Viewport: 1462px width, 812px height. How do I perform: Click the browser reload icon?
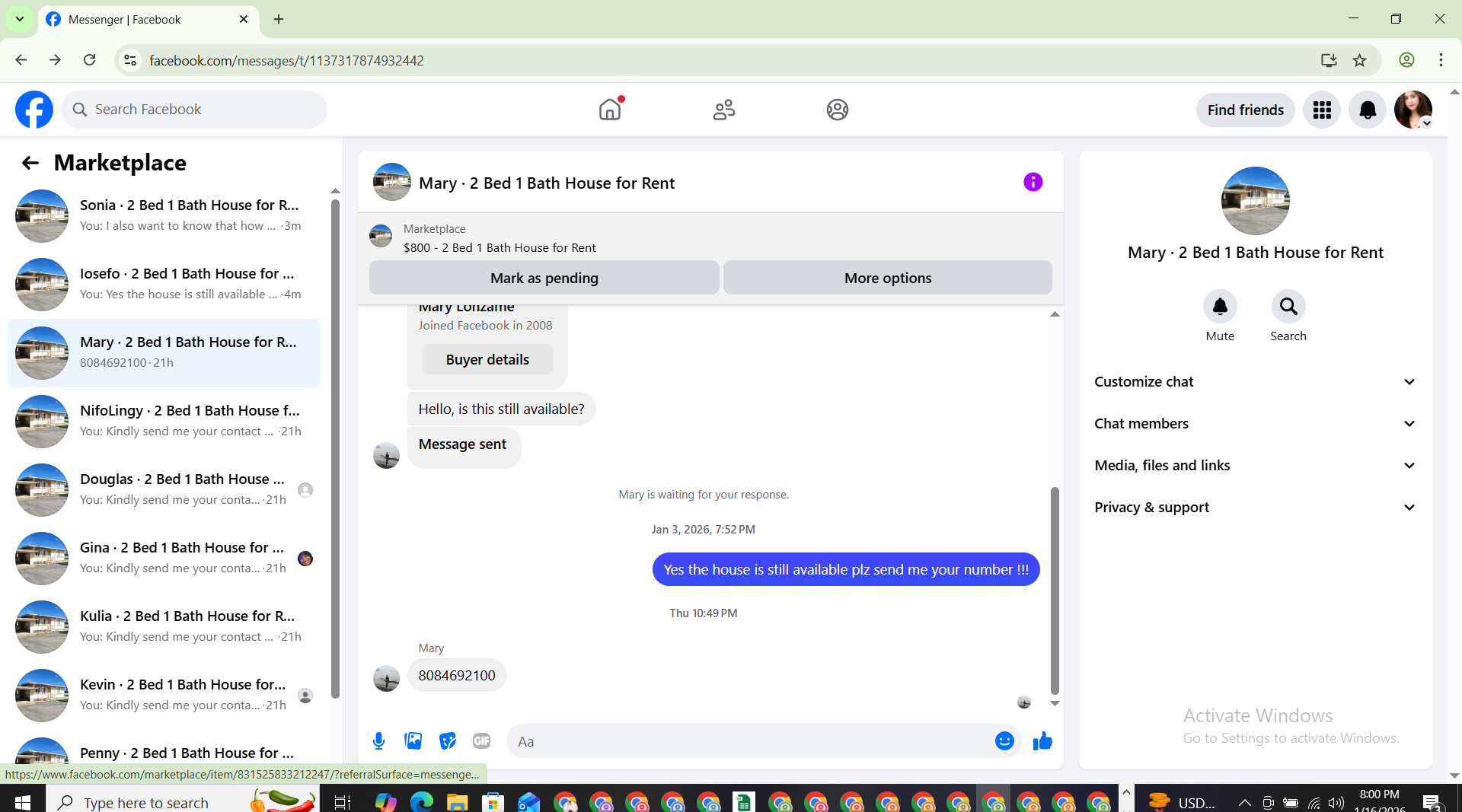[x=90, y=60]
